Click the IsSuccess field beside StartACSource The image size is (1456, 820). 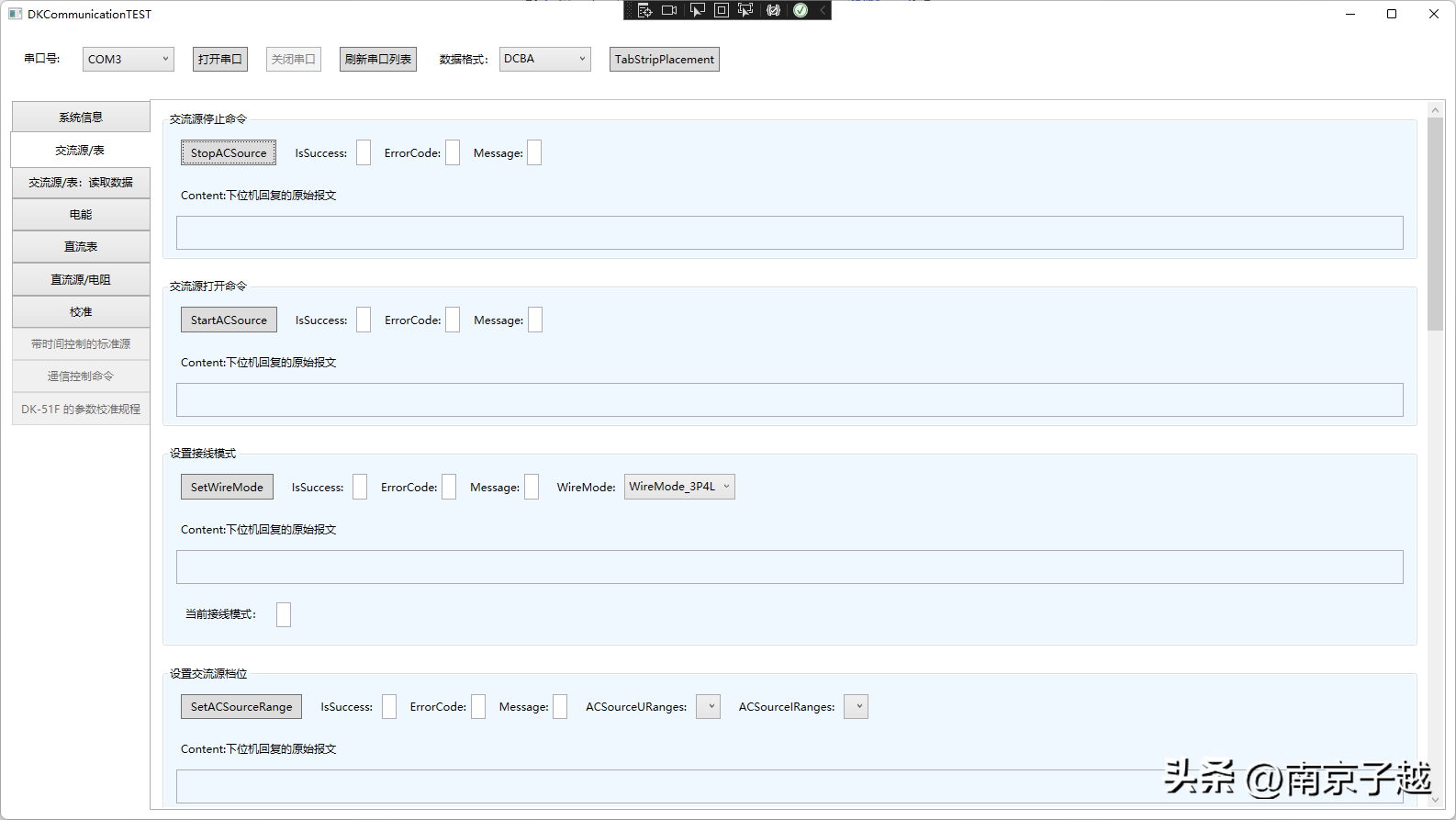coord(364,320)
